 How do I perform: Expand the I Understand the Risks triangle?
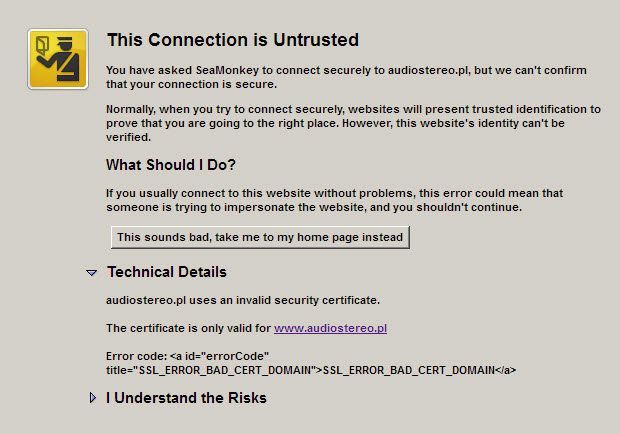pyautogui.click(x=93, y=398)
